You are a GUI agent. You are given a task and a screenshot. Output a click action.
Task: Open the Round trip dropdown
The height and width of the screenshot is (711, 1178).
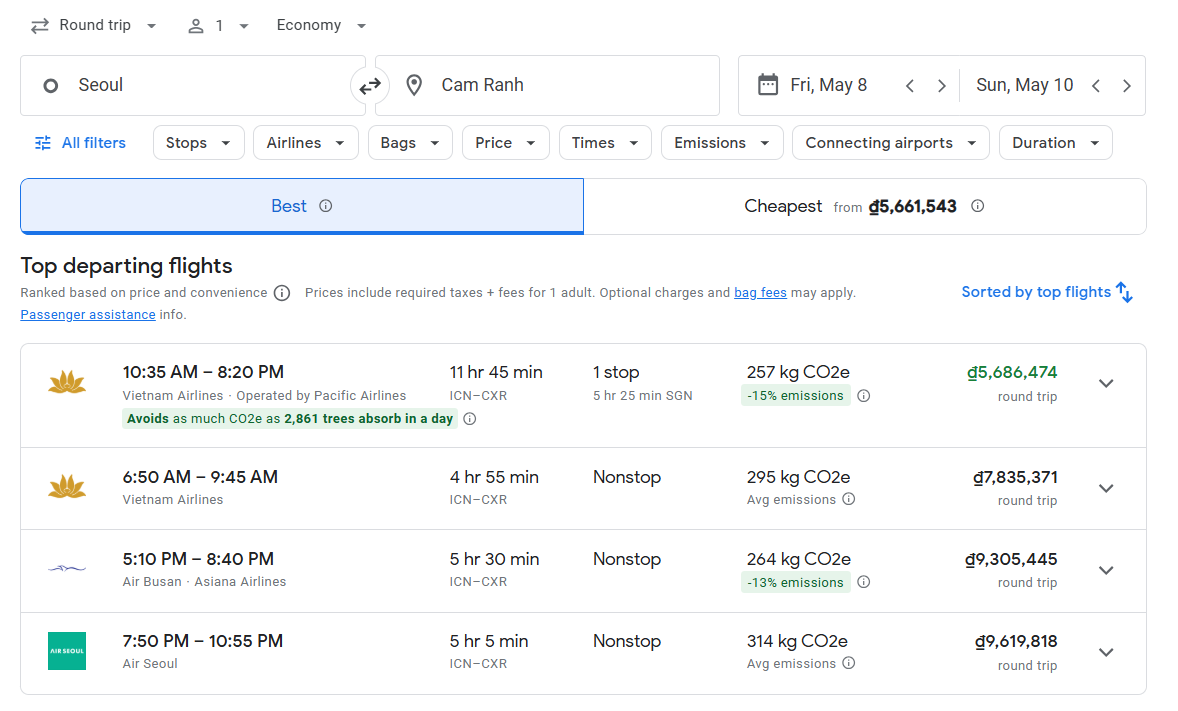(x=94, y=26)
